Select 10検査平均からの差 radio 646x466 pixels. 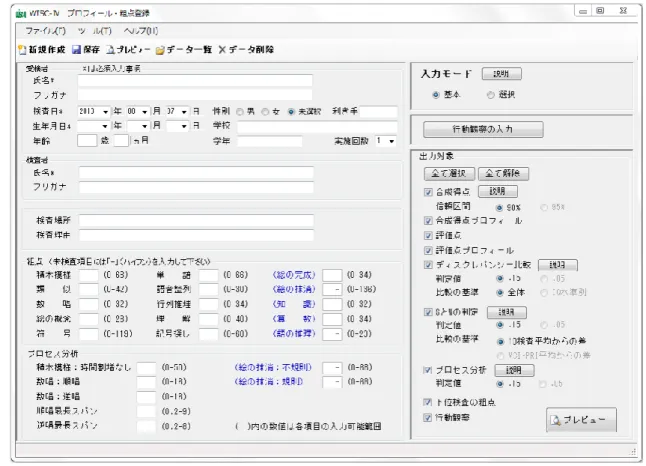[500, 341]
